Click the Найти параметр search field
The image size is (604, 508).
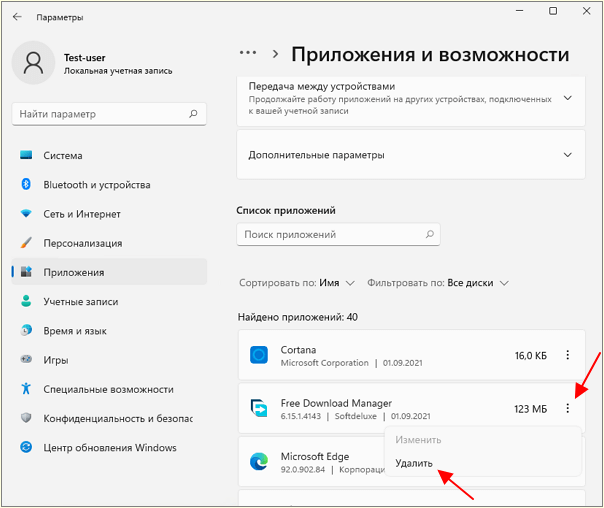click(109, 114)
